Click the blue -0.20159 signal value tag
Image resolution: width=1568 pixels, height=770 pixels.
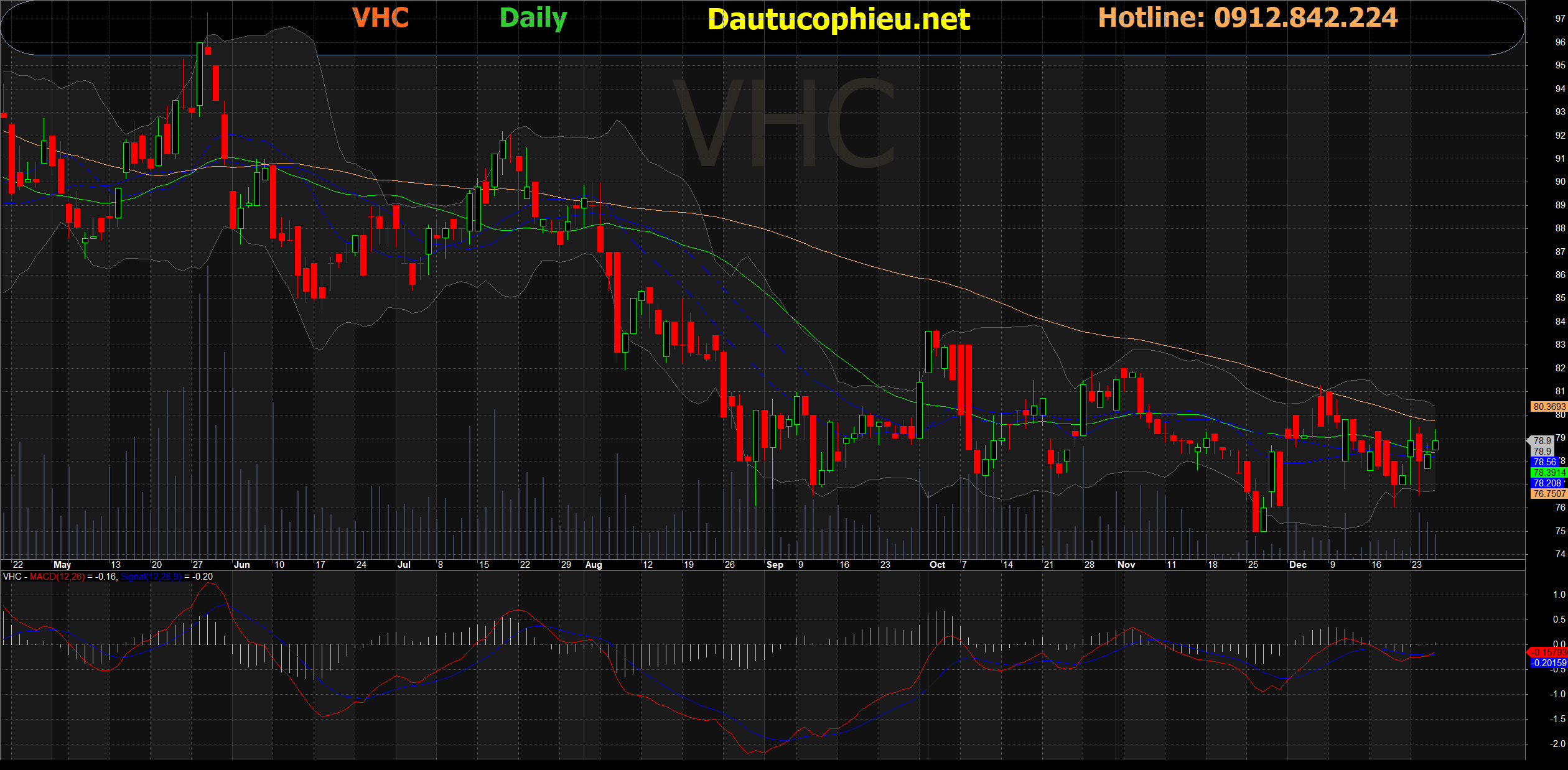click(1549, 663)
